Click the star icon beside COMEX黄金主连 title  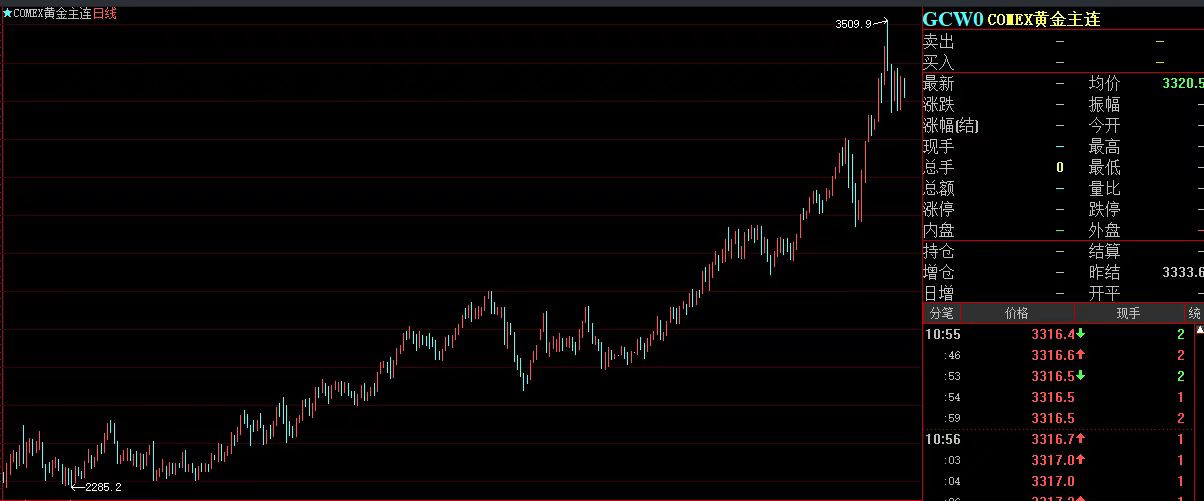pyautogui.click(x=7, y=14)
